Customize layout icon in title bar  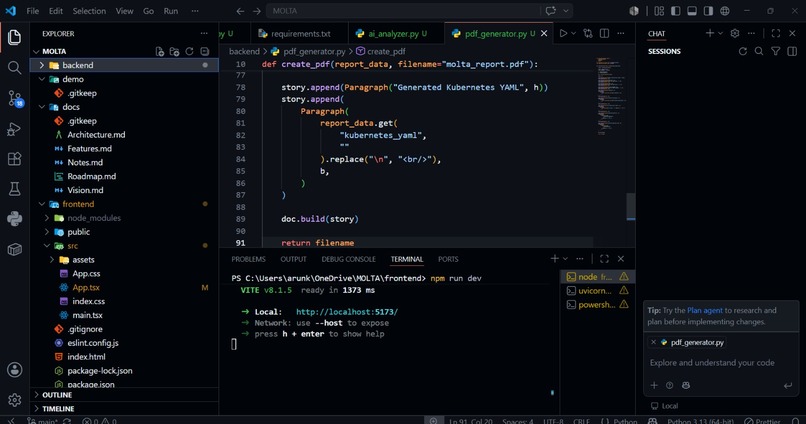point(659,11)
